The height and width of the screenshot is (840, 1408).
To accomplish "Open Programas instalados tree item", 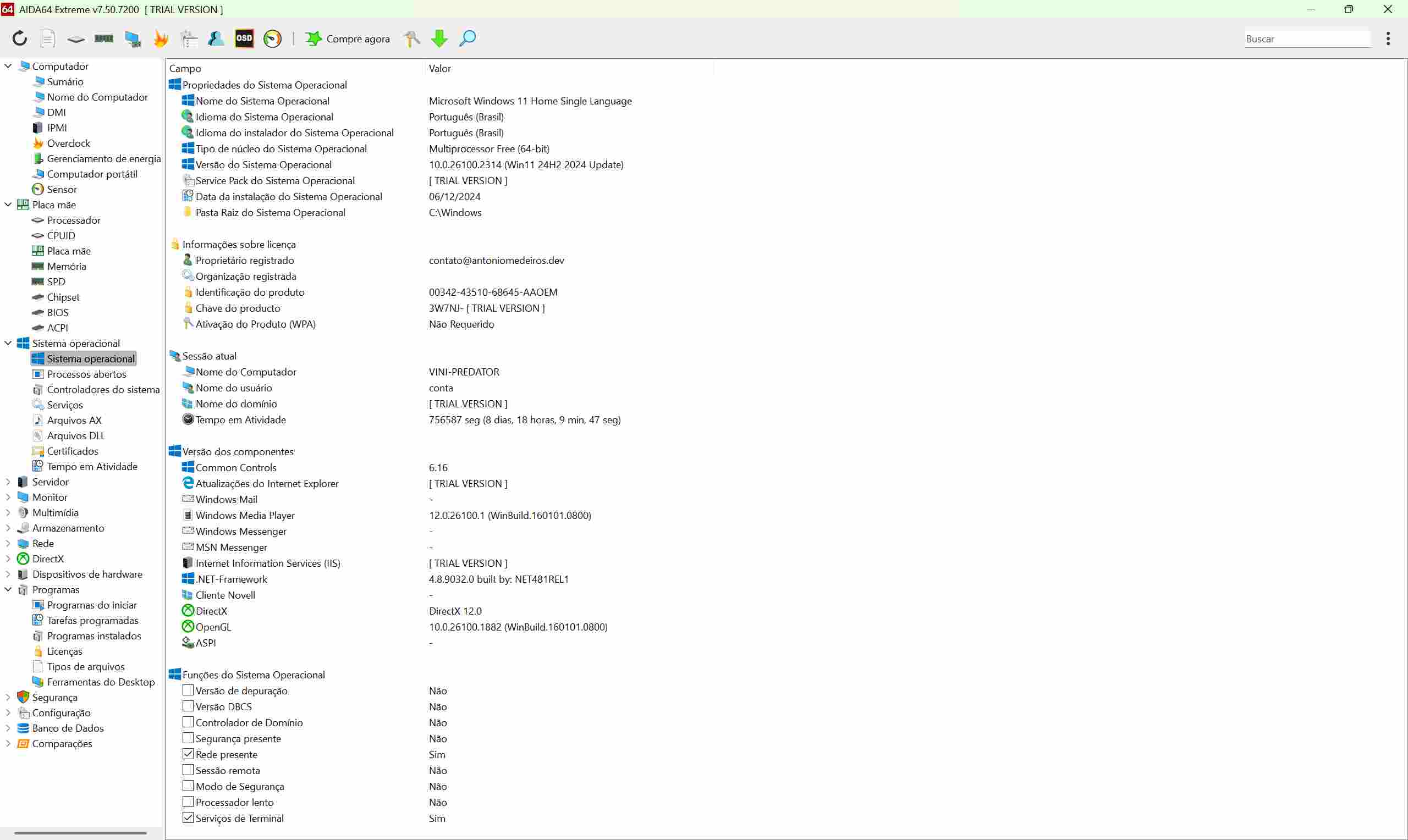I will (94, 635).
